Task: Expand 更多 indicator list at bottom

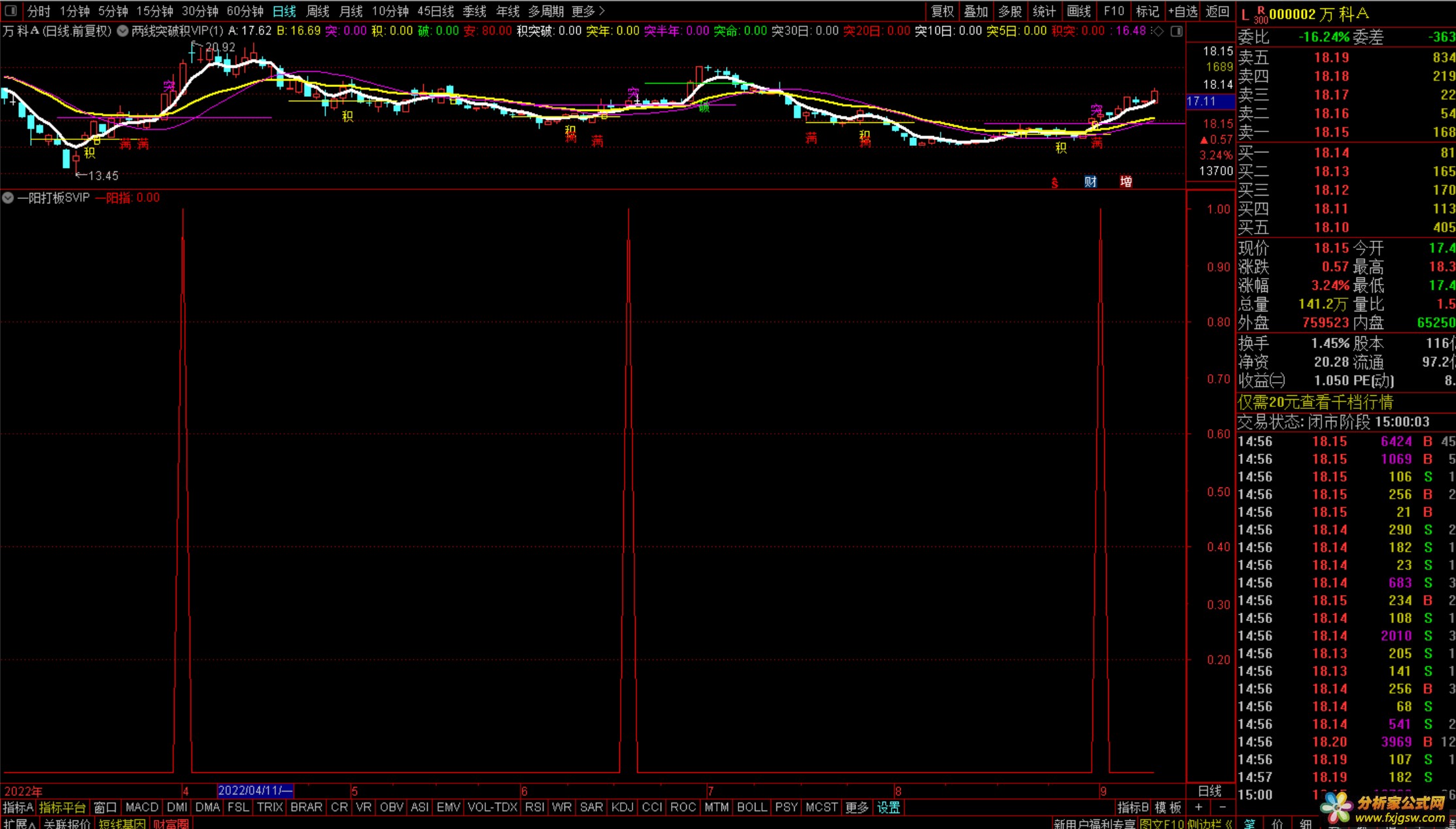Action: [x=857, y=807]
